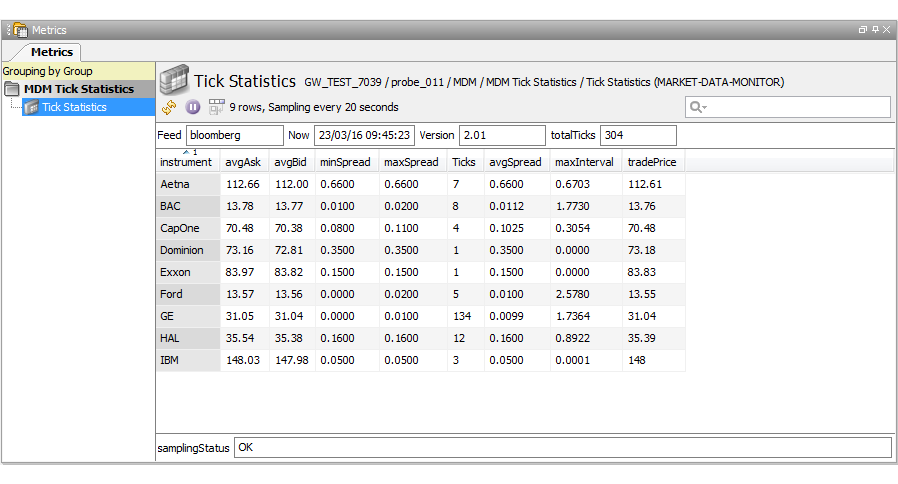The width and height of the screenshot is (898, 484).
Task: Select the MDM Tick Statistics folder icon
Action: 11,89
